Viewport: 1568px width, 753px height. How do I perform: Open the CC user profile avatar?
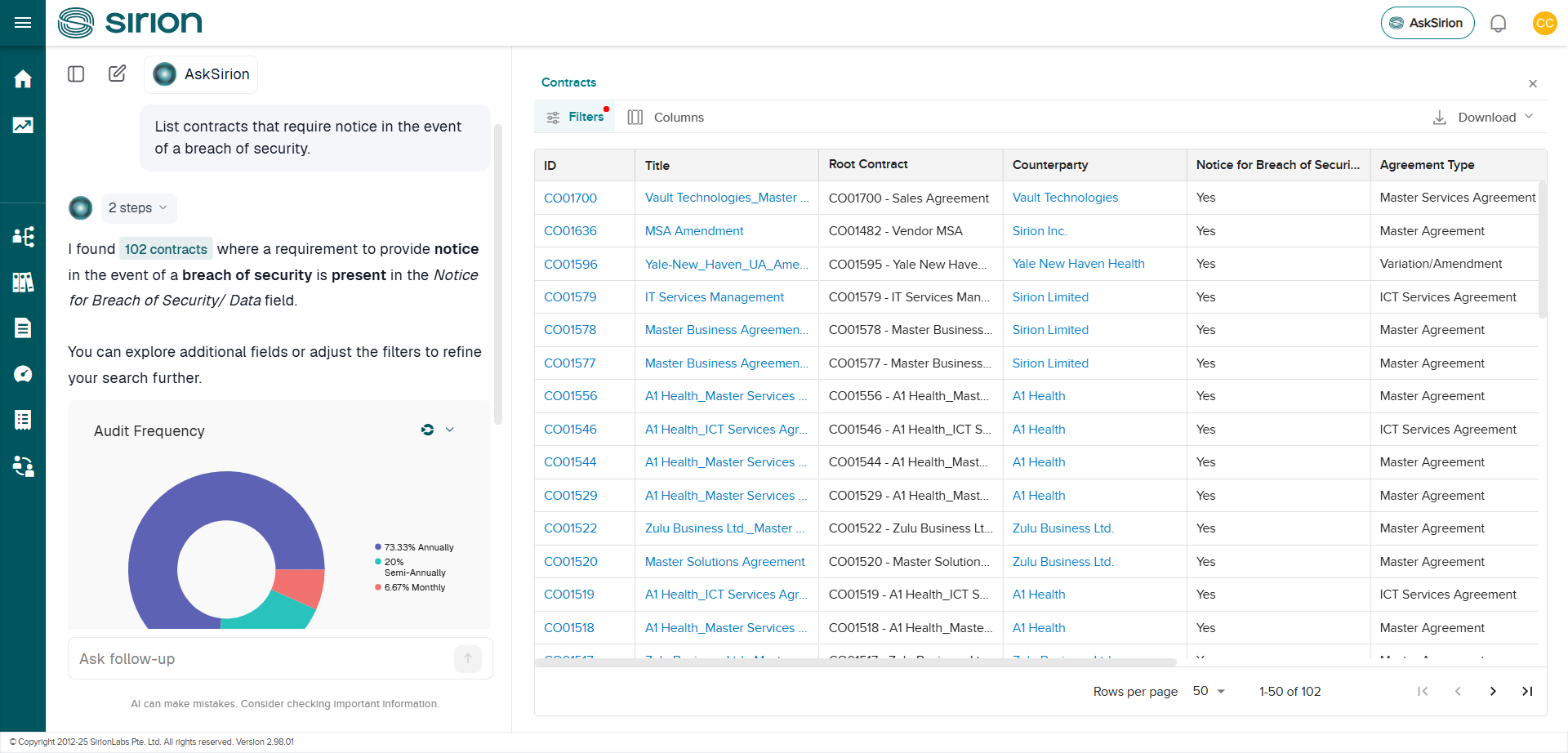[x=1544, y=23]
